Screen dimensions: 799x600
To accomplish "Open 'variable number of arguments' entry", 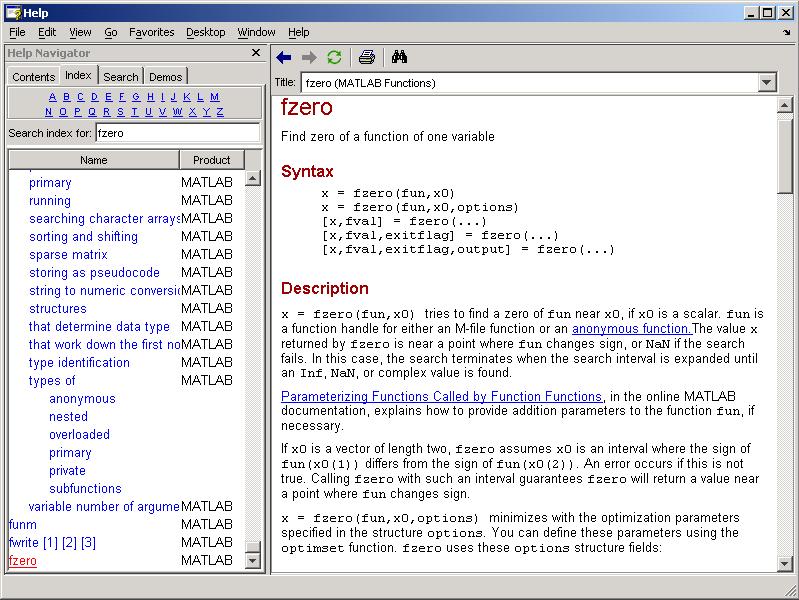I will 104,507.
